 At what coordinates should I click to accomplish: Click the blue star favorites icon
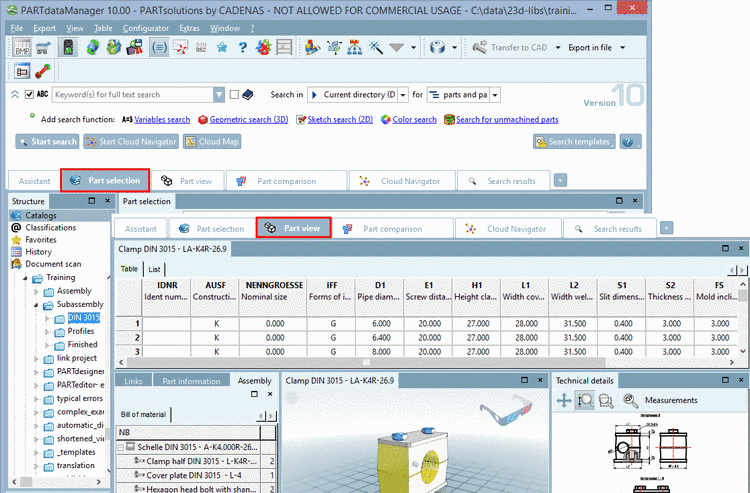[x=222, y=47]
